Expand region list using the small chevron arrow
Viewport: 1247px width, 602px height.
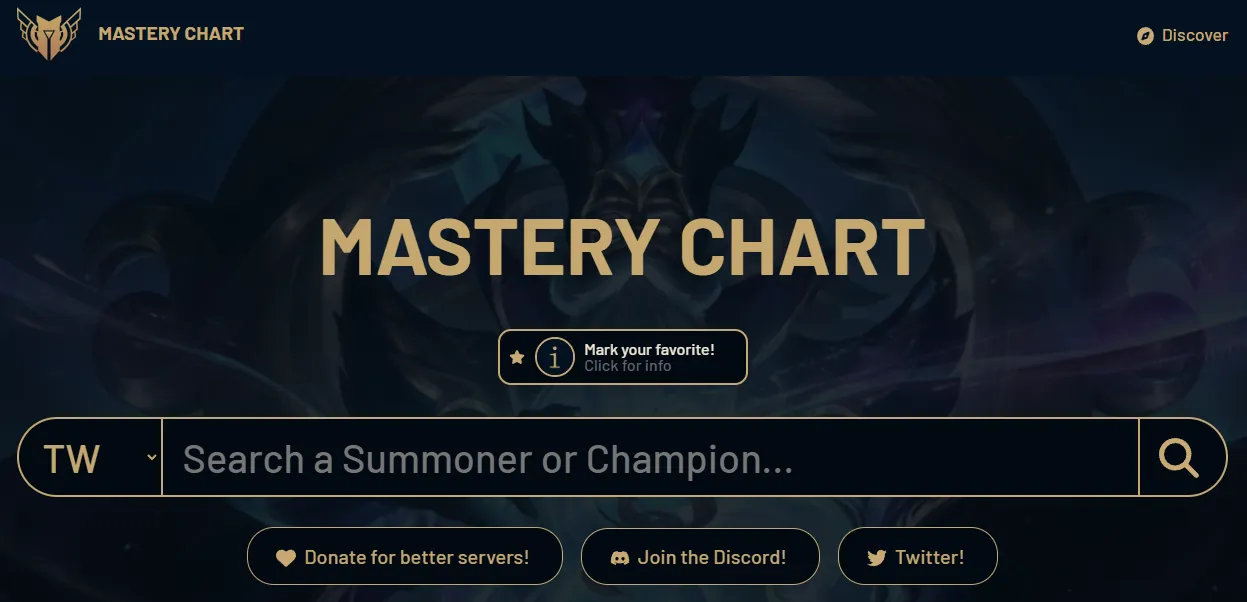(x=151, y=457)
